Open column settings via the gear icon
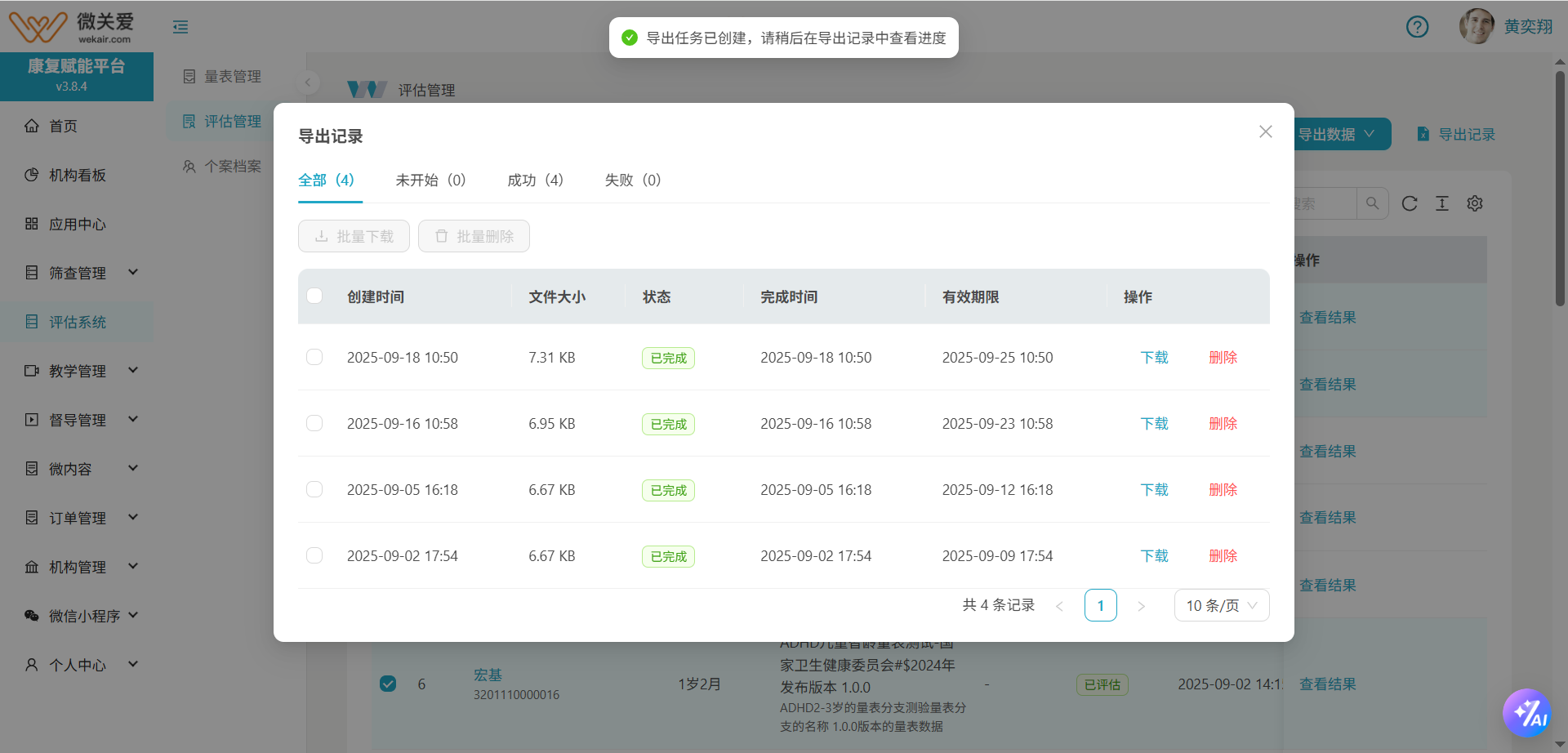 coord(1475,203)
